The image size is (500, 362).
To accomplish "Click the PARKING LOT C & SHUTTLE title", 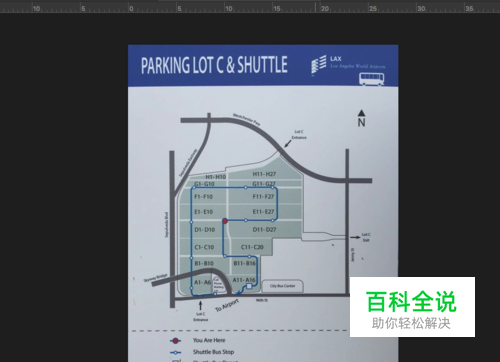I will (x=214, y=65).
